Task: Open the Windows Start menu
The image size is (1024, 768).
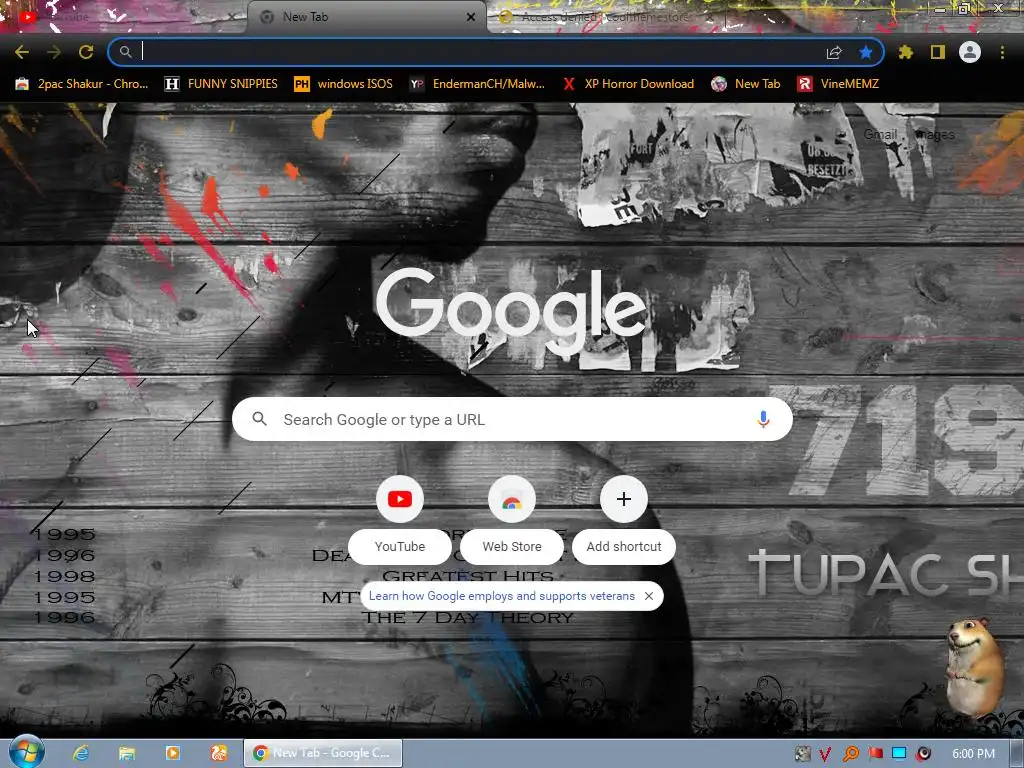Action: click(26, 752)
